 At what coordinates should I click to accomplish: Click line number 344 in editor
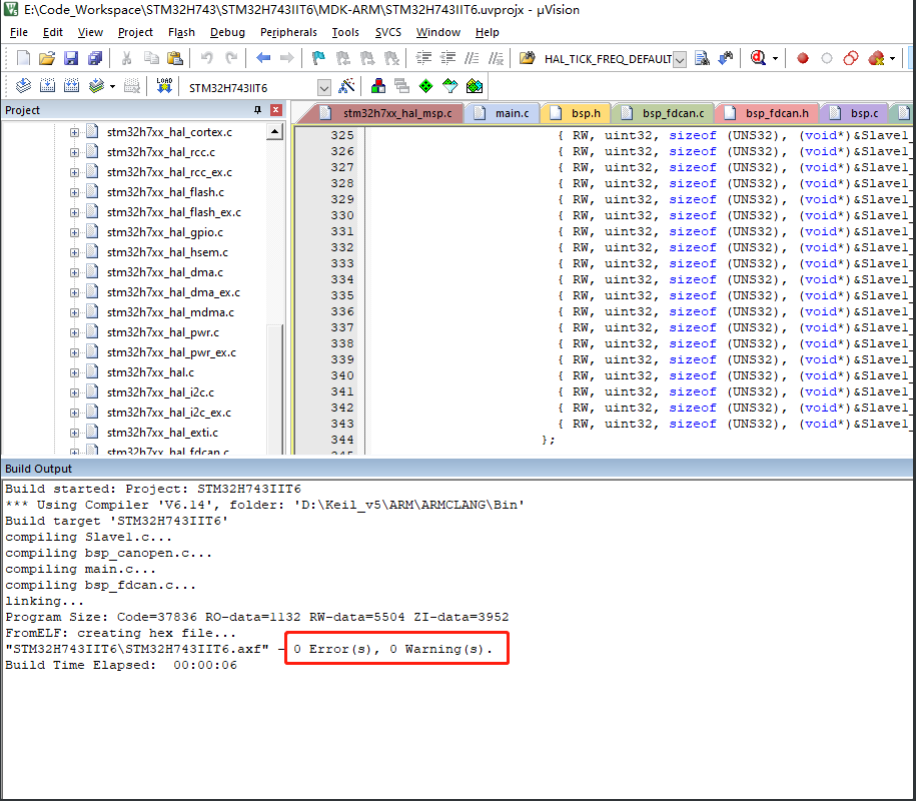tap(342, 439)
